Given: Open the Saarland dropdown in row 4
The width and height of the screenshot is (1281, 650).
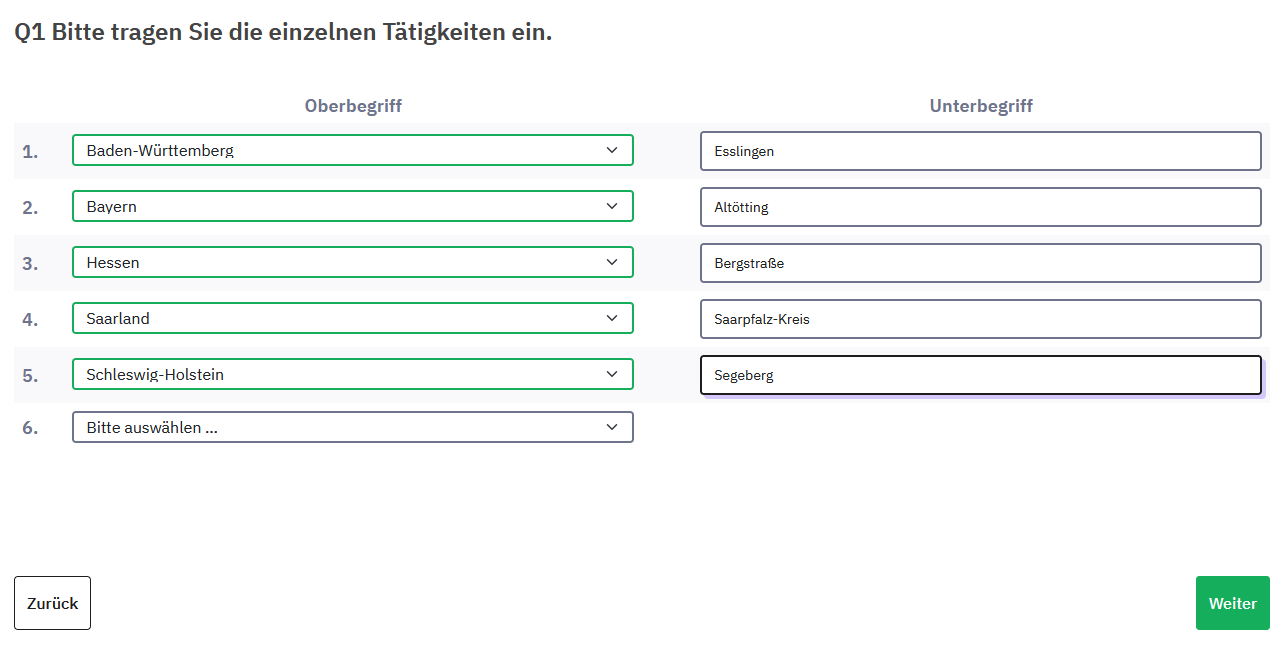Looking at the screenshot, I should 352,318.
